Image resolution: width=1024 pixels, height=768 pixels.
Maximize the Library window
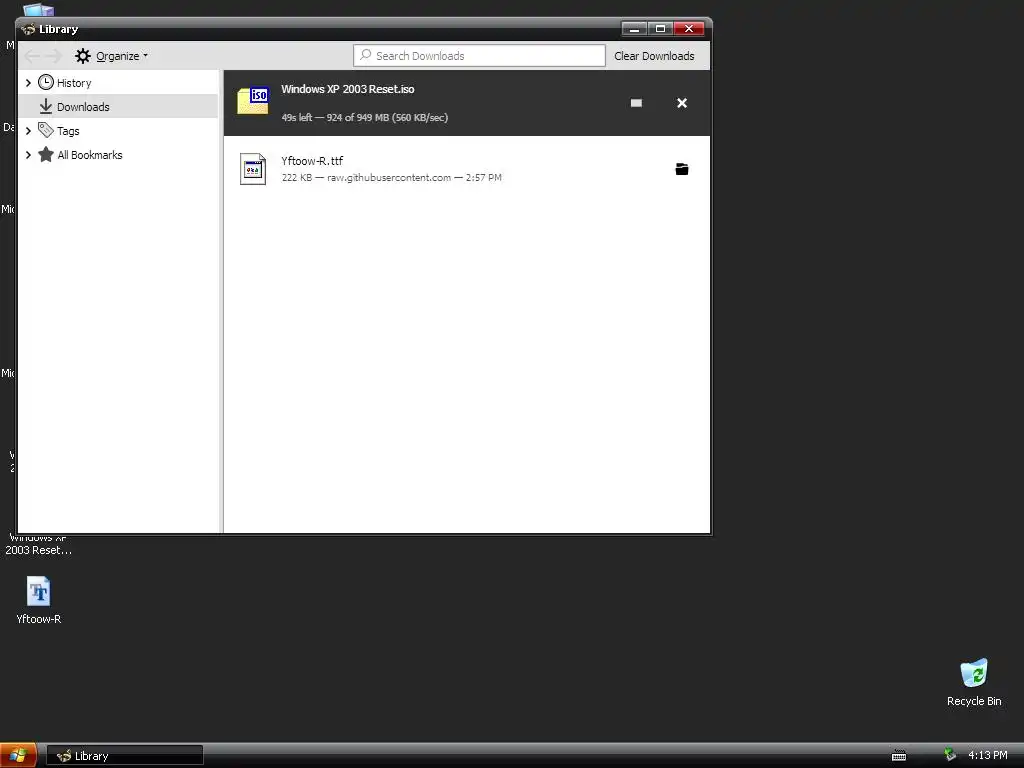pyautogui.click(x=660, y=28)
